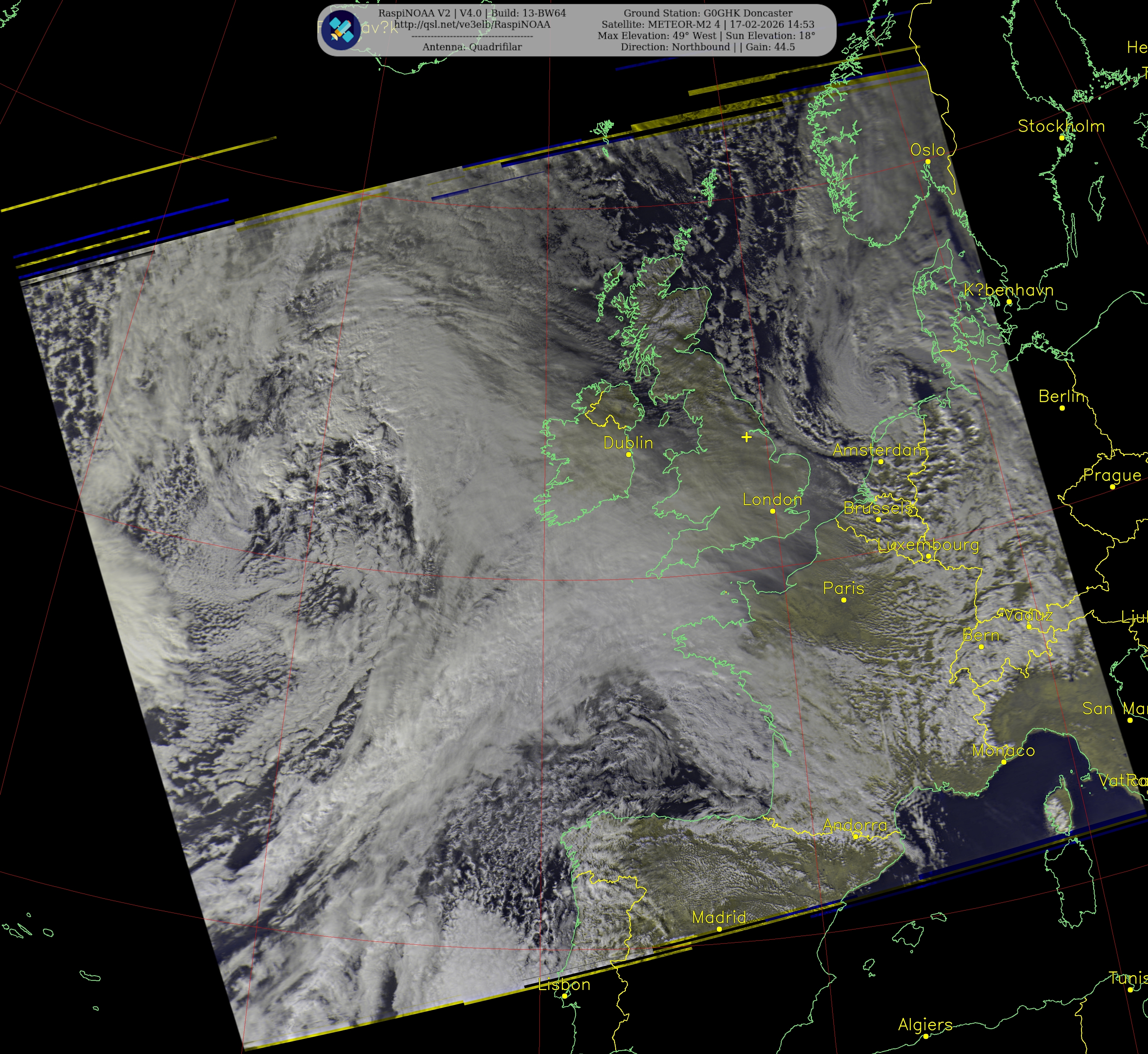This screenshot has height=1054, width=1148.
Task: Click the Lisbon city marker dot
Action: [565, 996]
